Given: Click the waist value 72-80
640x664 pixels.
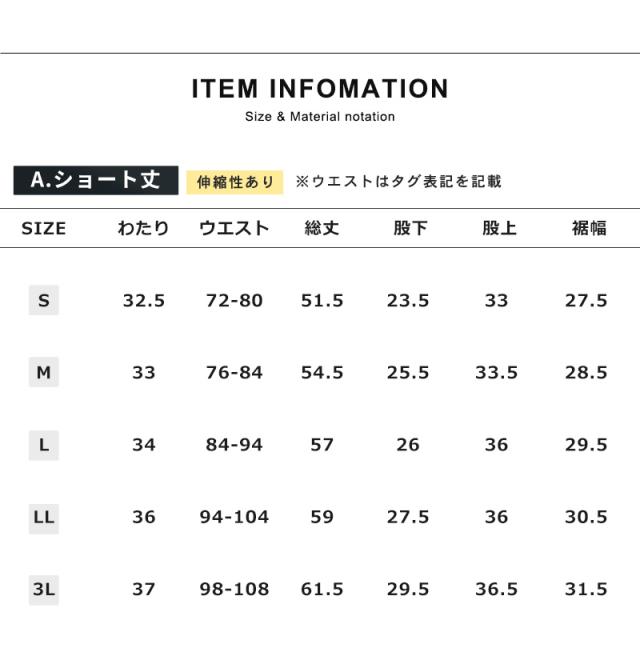Looking at the screenshot, I should point(234,300).
